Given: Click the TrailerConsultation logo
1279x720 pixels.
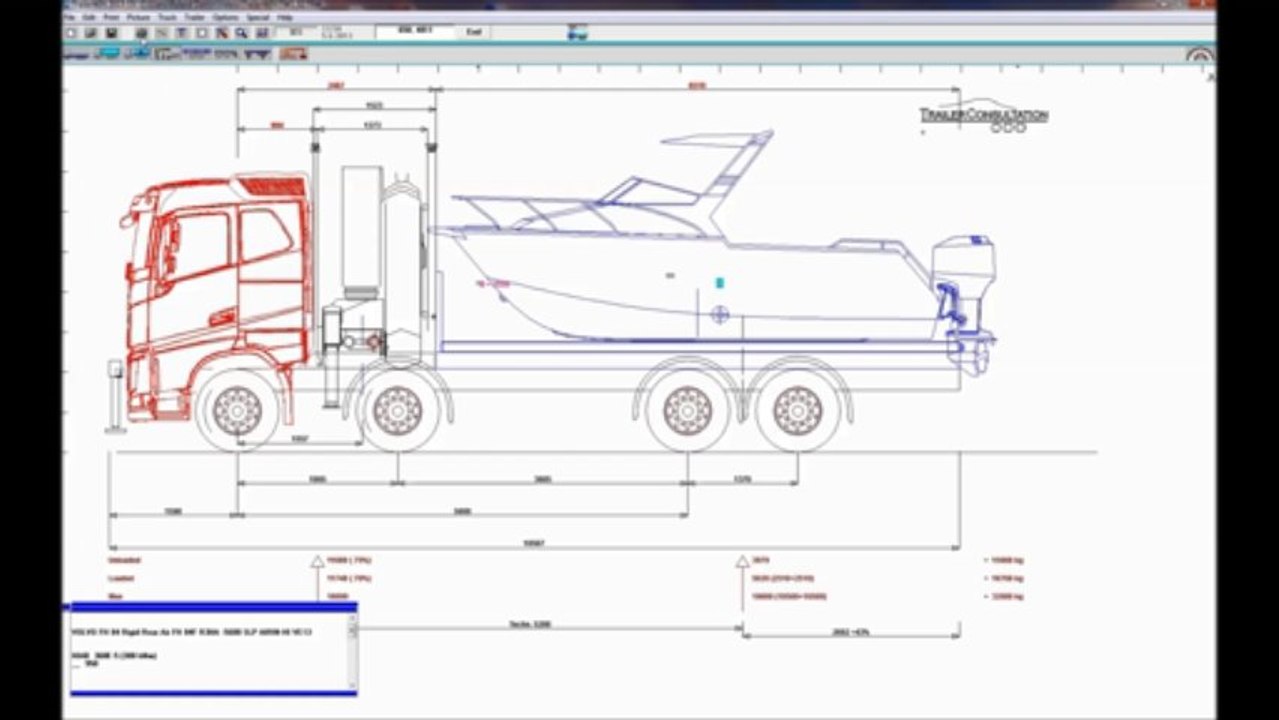Looking at the screenshot, I should pos(984,115).
